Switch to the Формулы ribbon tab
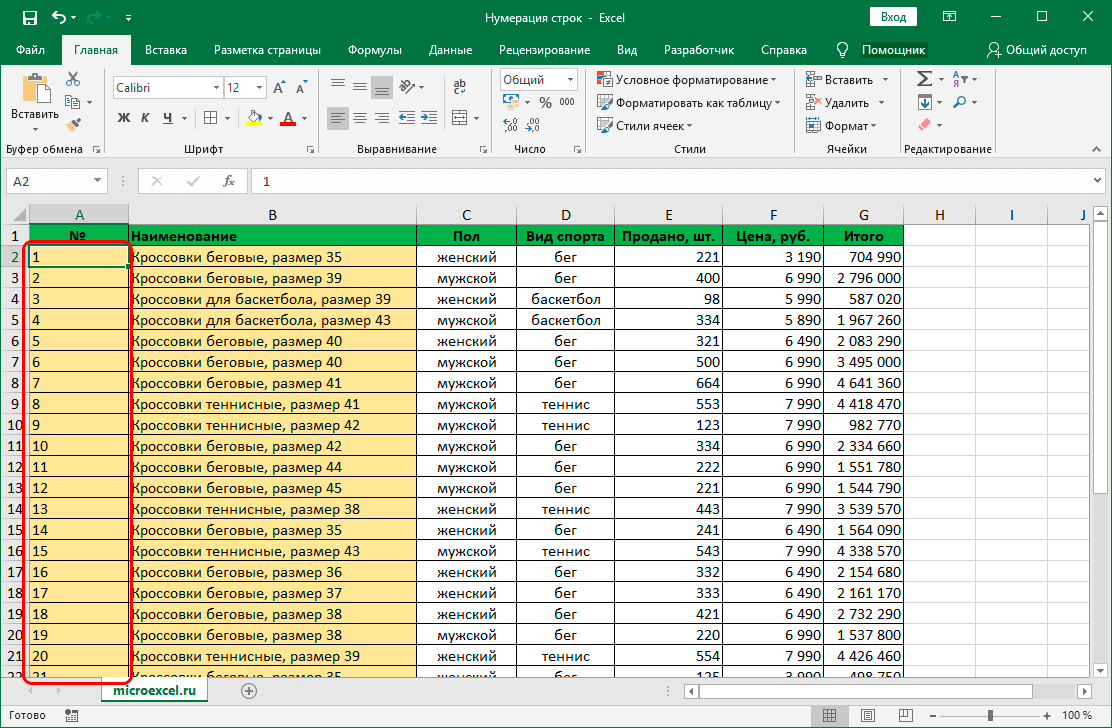The width and height of the screenshot is (1112, 728). click(x=375, y=50)
